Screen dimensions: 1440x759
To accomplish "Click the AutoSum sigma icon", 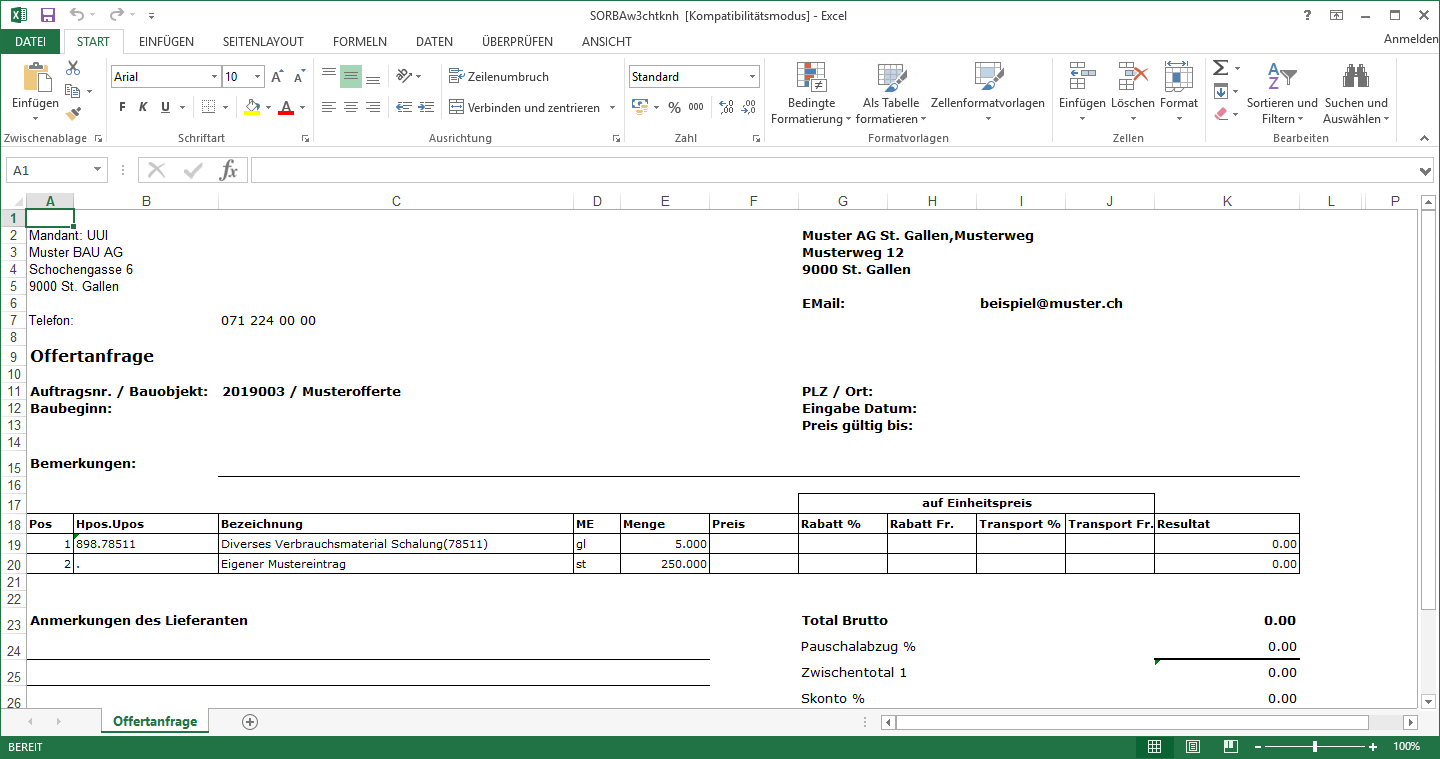I will (x=1220, y=68).
